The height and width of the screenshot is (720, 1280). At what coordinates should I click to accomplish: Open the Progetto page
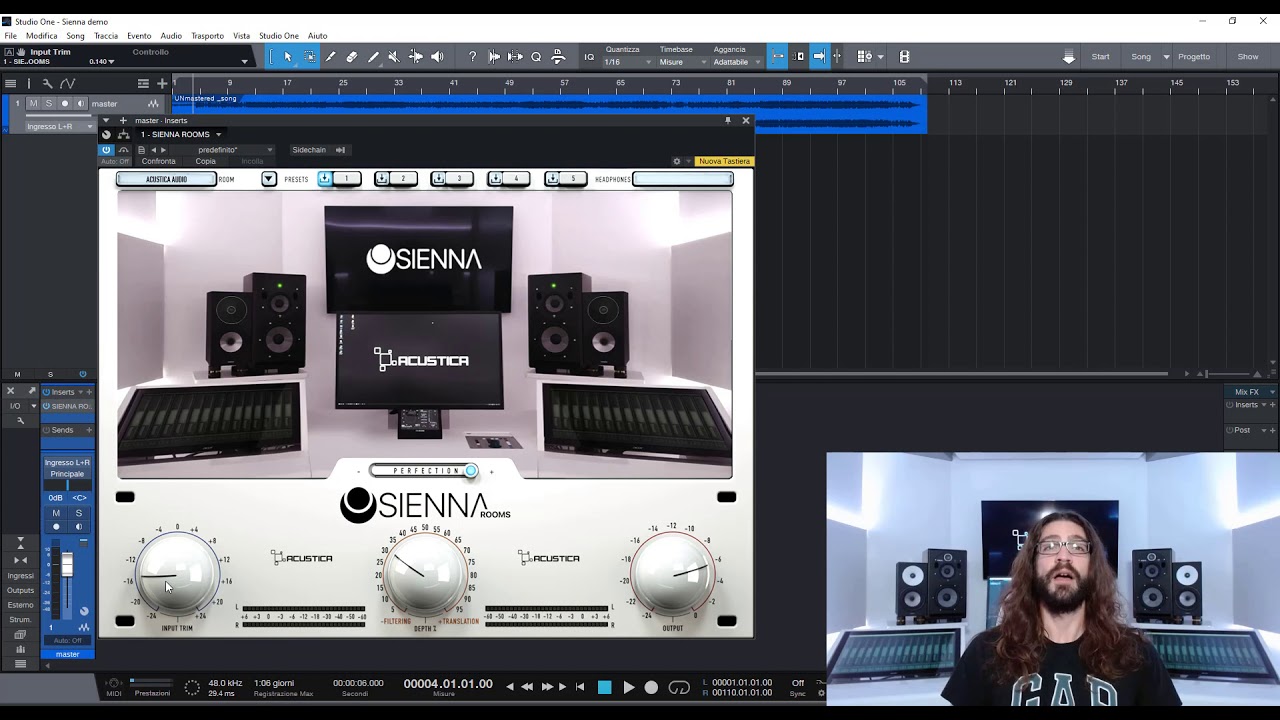tap(1194, 57)
